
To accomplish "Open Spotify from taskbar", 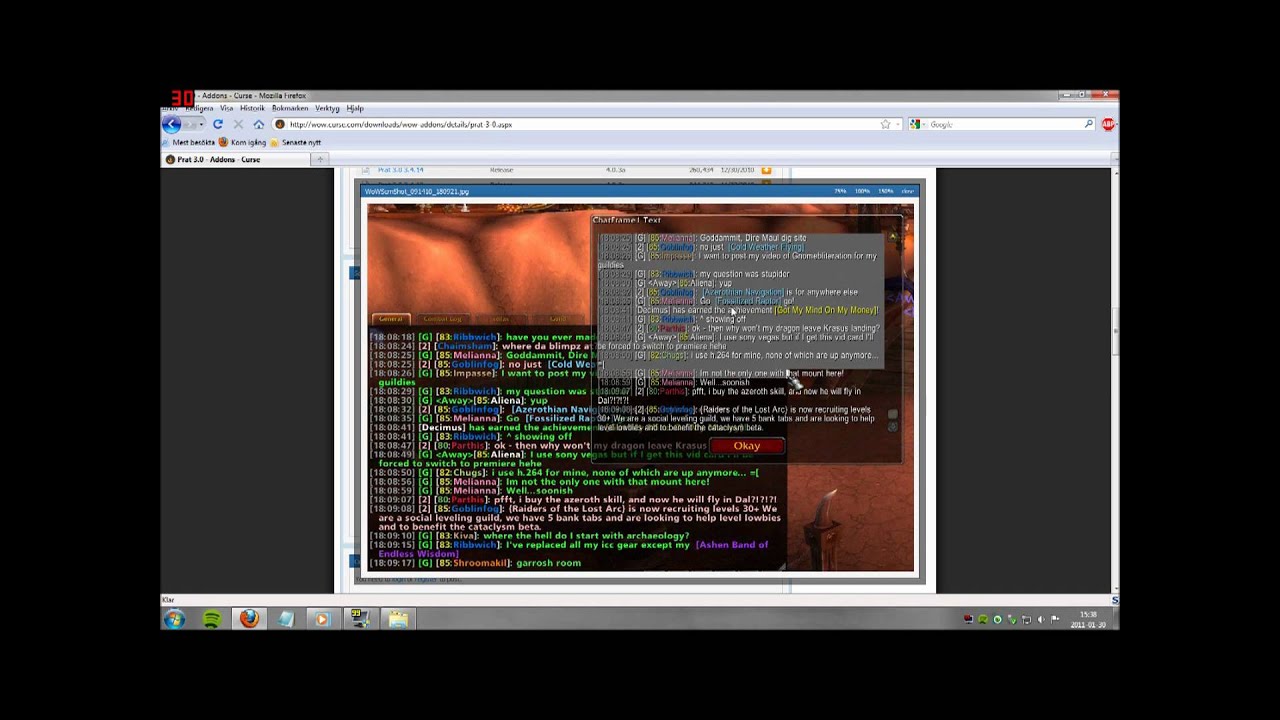I will (212, 619).
